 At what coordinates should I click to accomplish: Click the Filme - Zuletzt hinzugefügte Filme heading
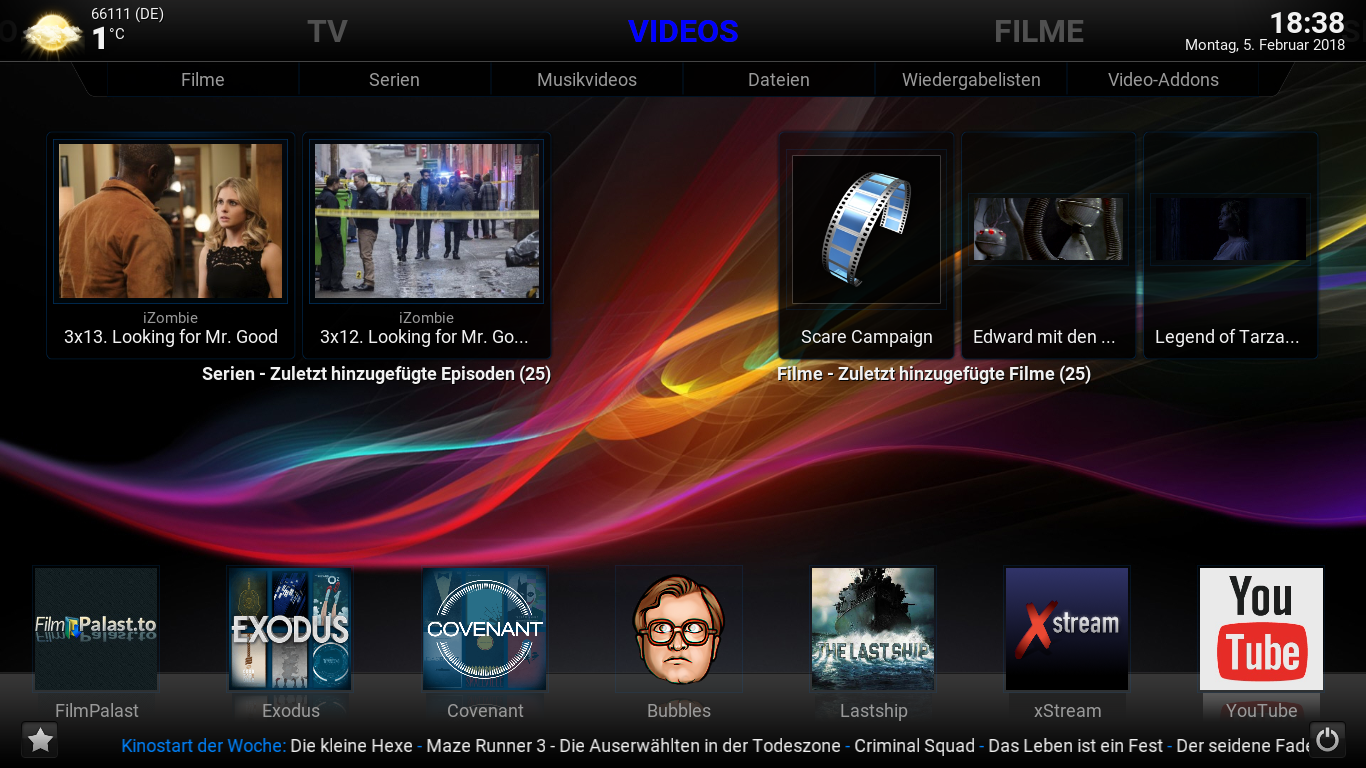coord(934,374)
